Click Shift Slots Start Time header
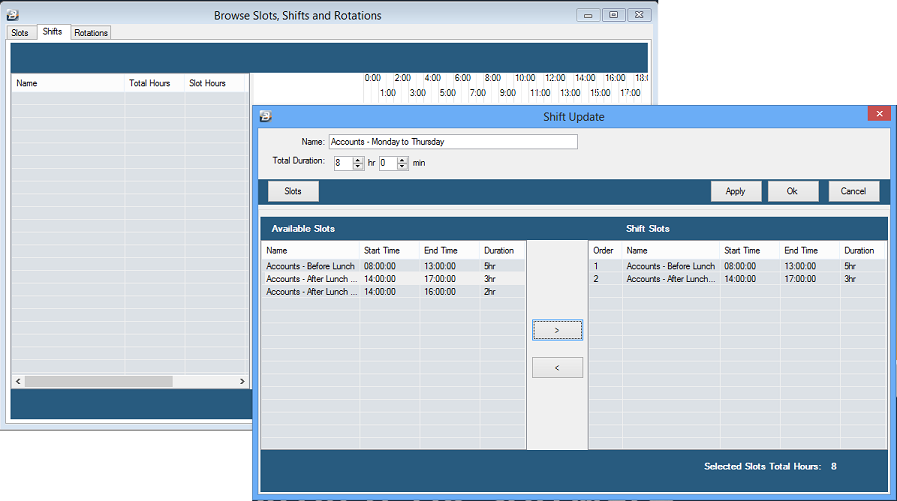The width and height of the screenshot is (897, 501). click(749, 250)
